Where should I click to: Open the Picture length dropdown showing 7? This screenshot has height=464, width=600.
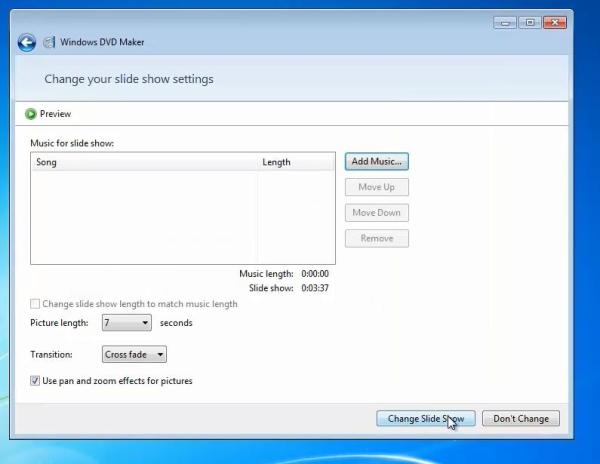[127, 323]
